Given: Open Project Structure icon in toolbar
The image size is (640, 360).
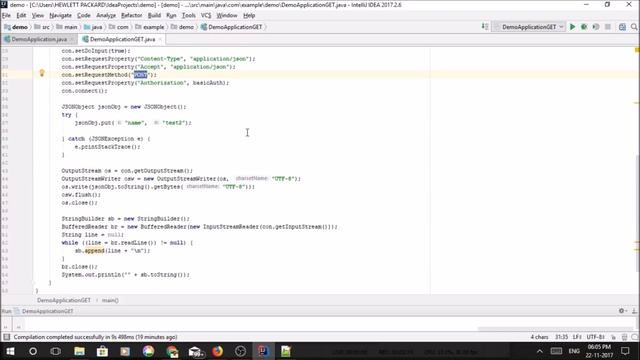Looking at the screenshot, I should [x=622, y=27].
